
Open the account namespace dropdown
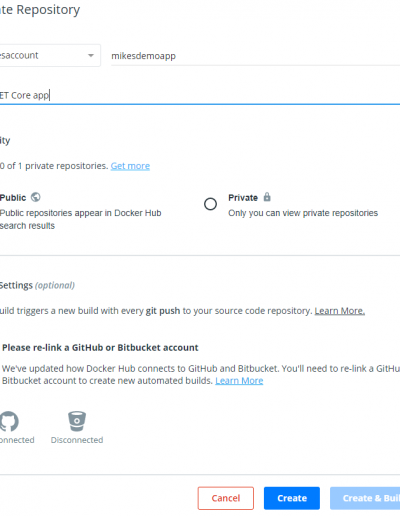(50, 55)
